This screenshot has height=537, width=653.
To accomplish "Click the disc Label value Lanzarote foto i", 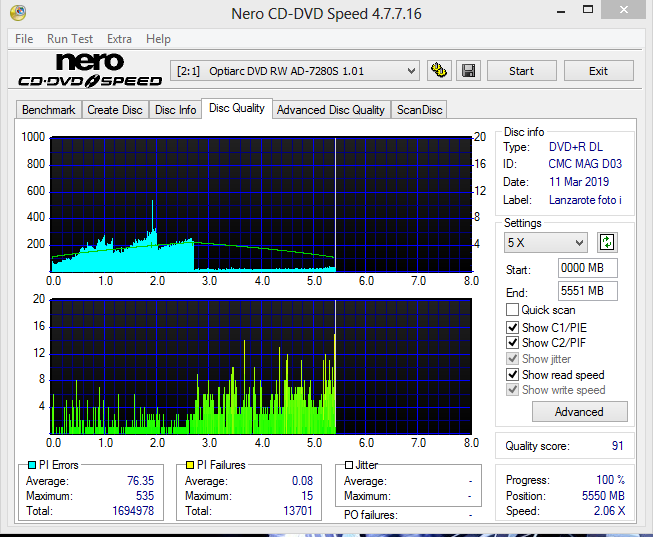I will click(585, 200).
